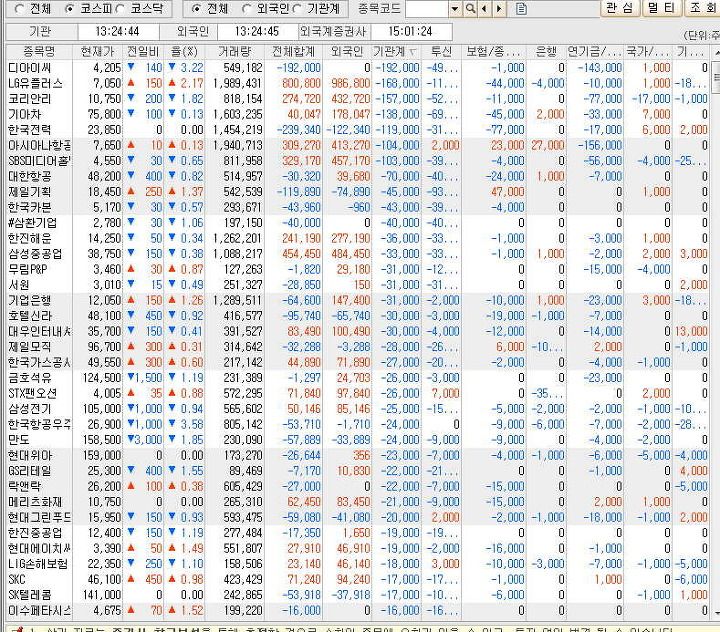Select the 한국전력 stock row

tap(358, 130)
